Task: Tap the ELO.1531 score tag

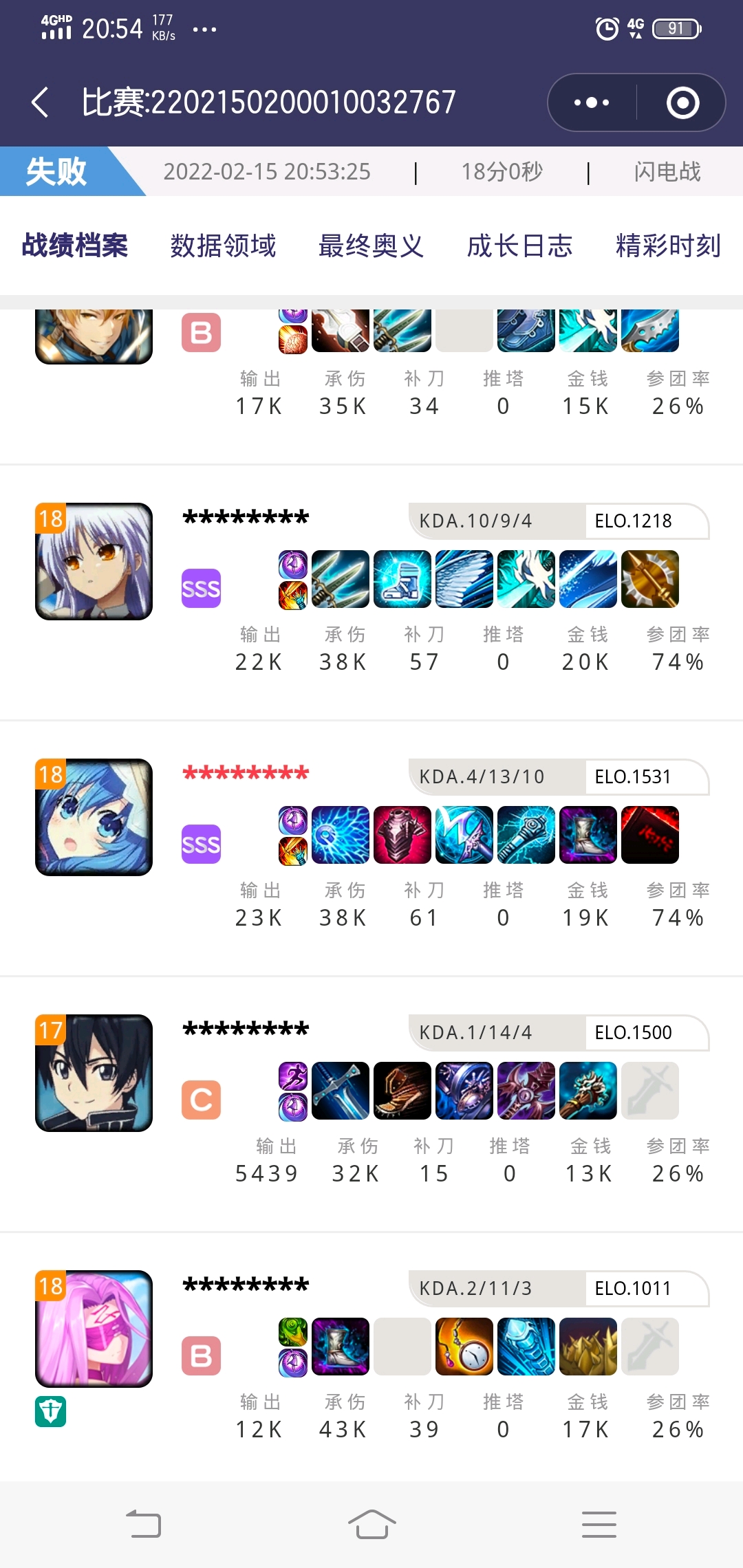Action: (633, 776)
